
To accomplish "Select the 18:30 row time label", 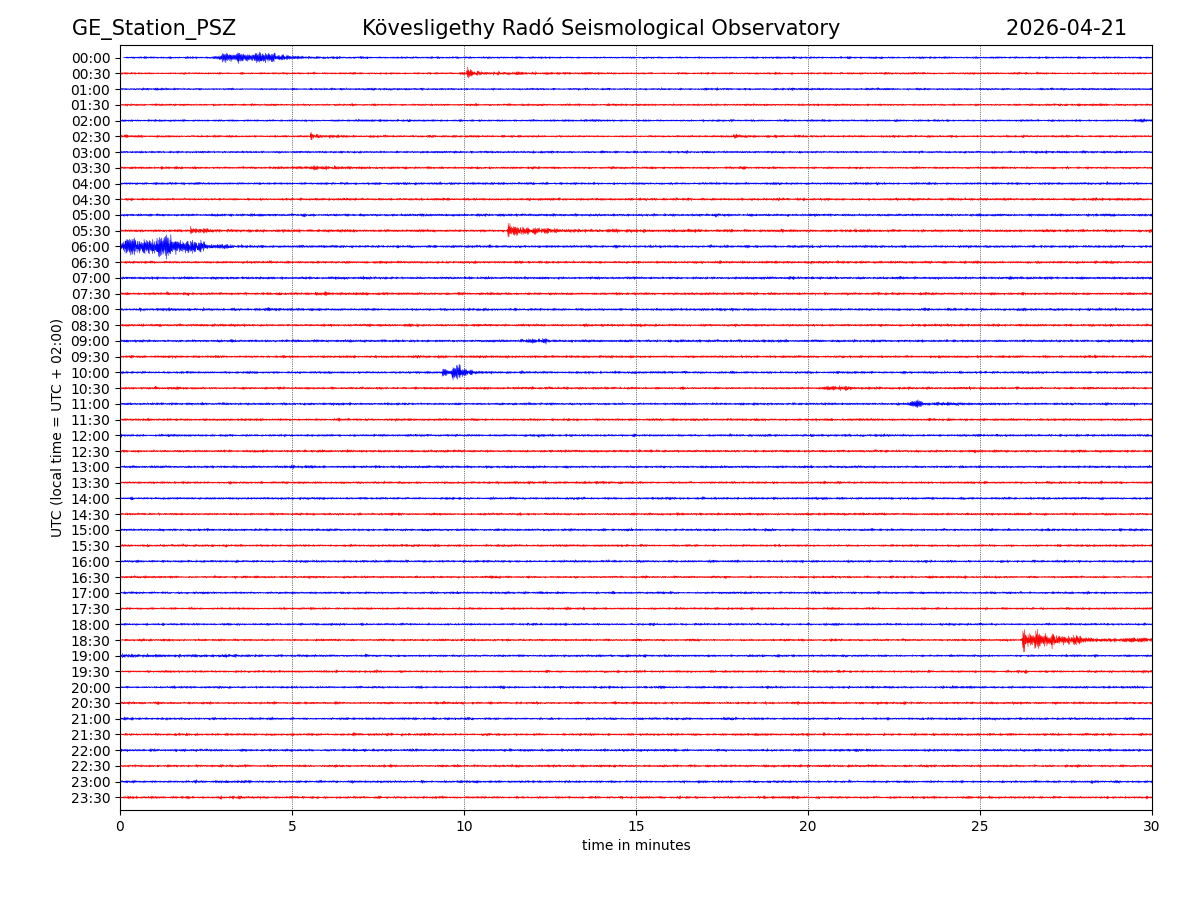I will point(91,640).
